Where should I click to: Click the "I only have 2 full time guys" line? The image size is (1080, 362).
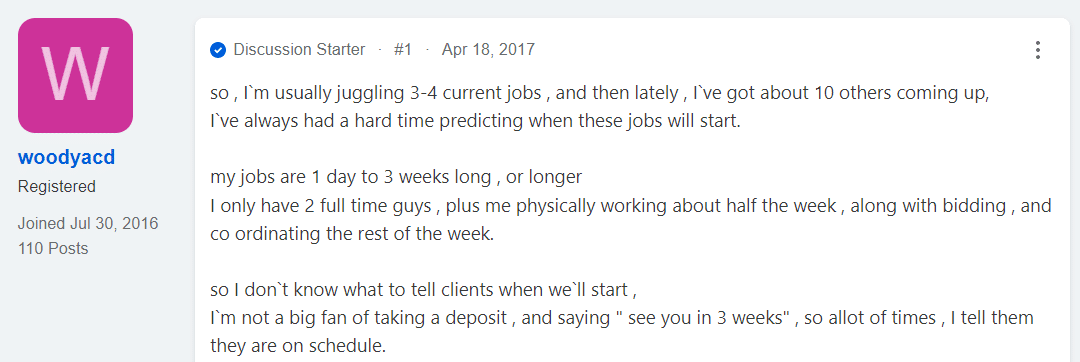(x=631, y=206)
